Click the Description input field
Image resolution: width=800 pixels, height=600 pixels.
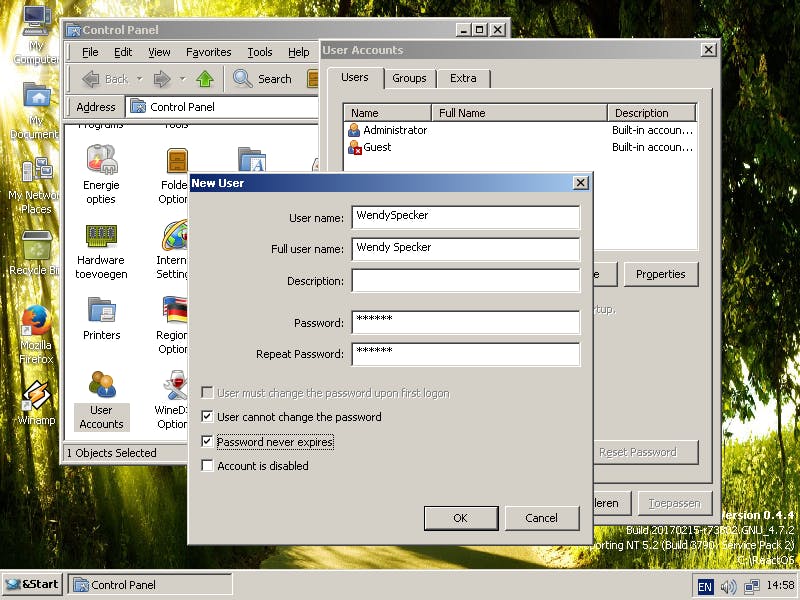[x=466, y=281]
